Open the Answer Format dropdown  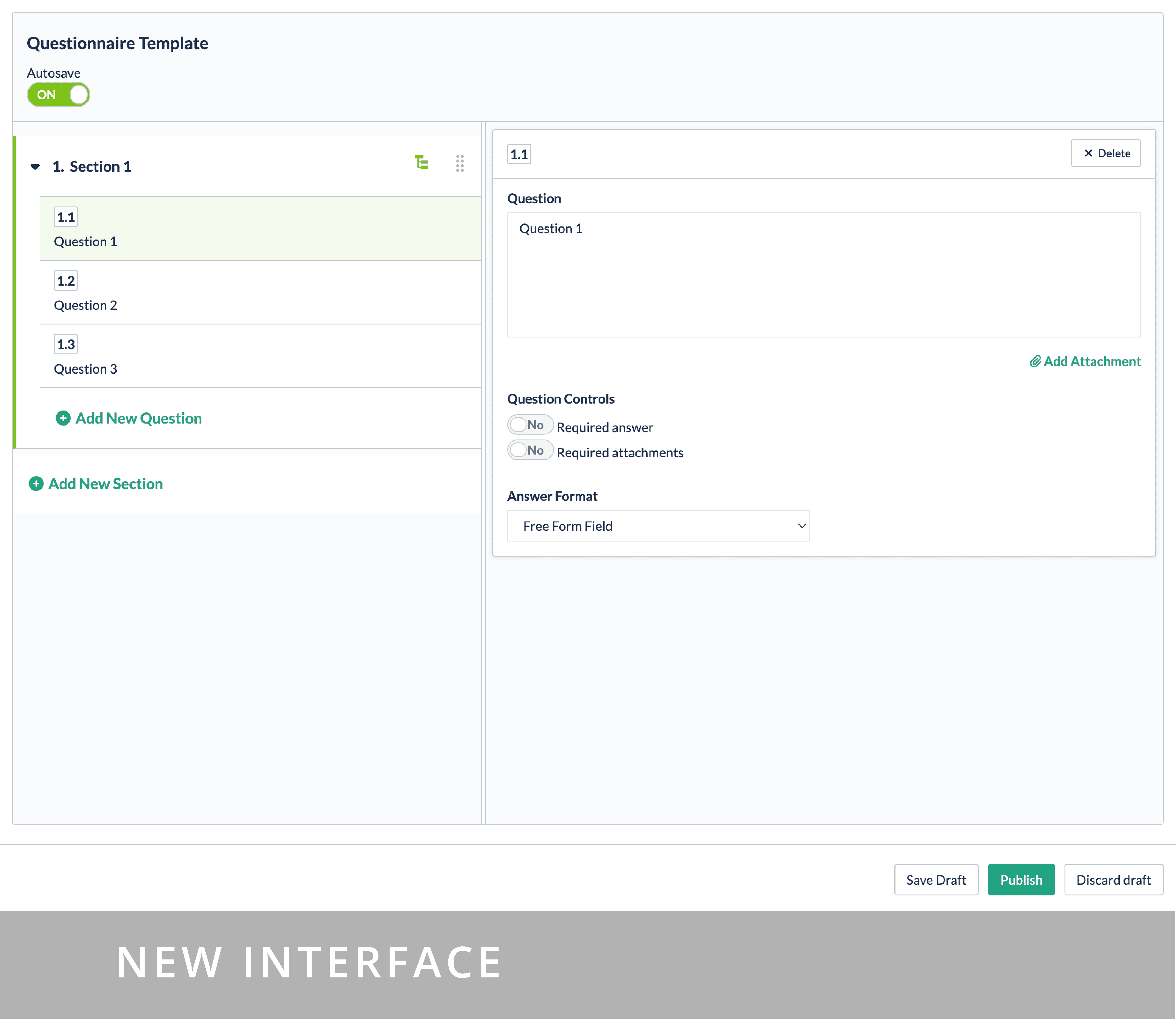658,526
